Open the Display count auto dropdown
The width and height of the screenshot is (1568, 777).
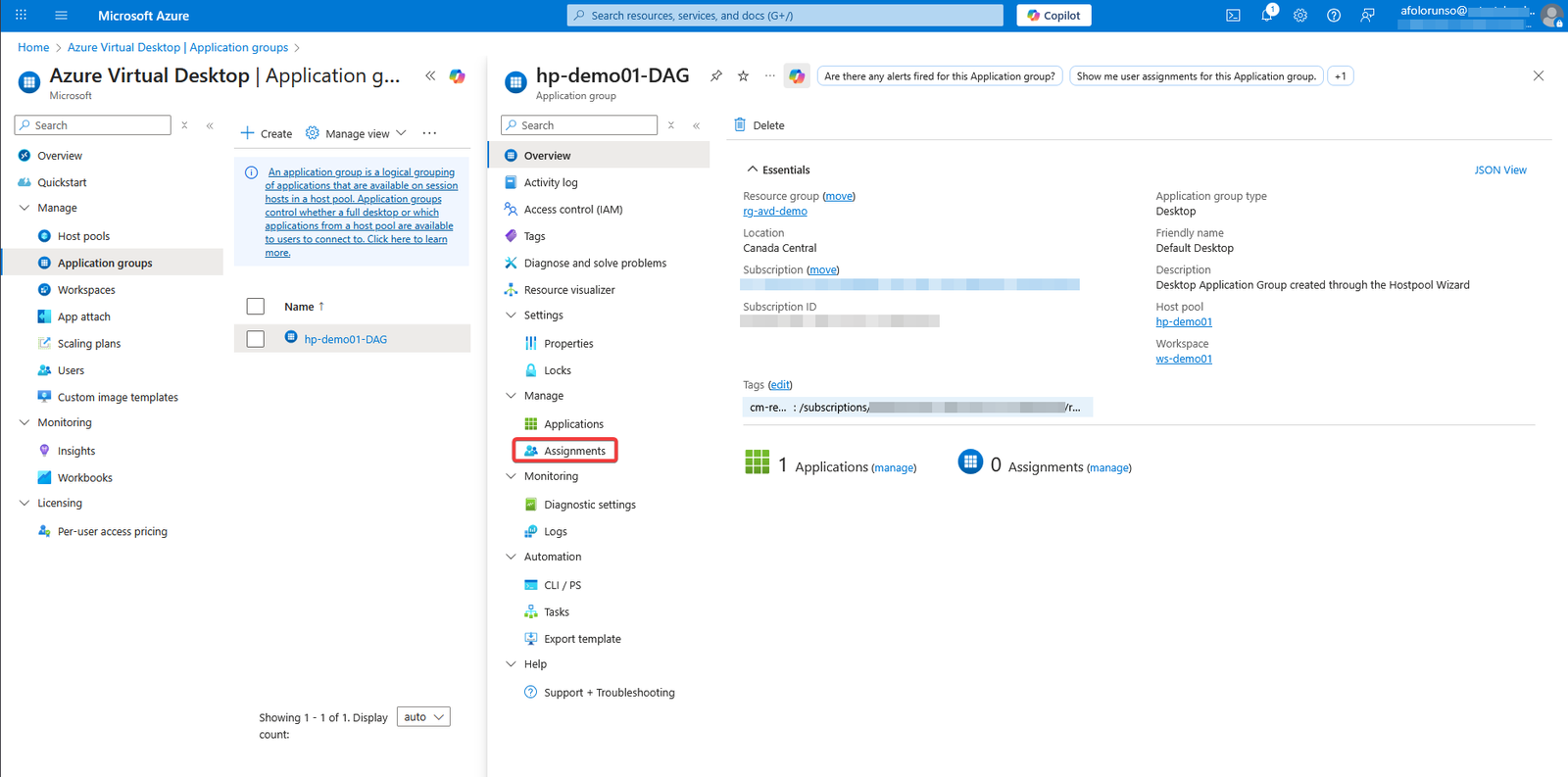pyautogui.click(x=423, y=717)
